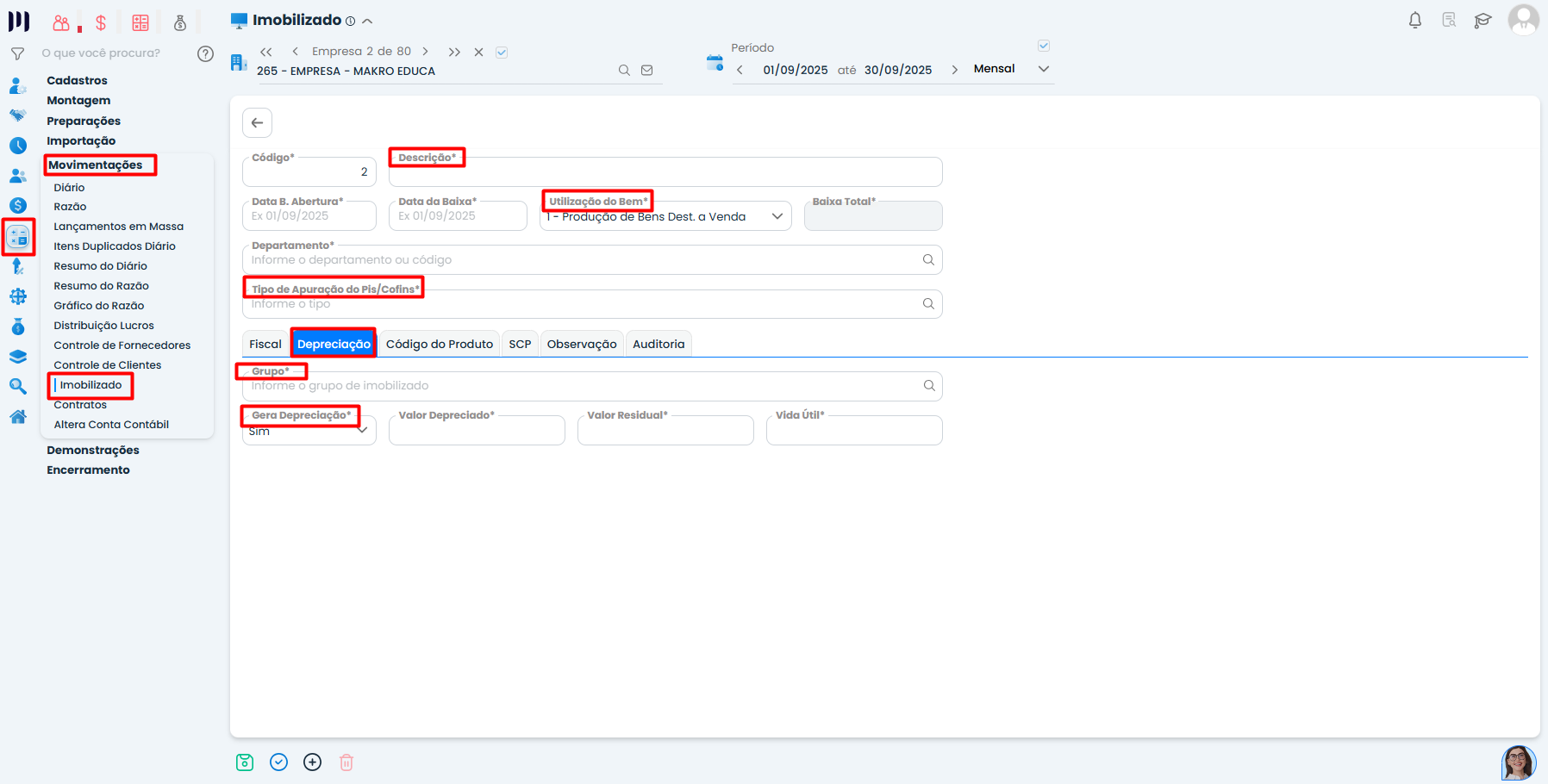Click the envelope icon beside company name
Image resolution: width=1548 pixels, height=784 pixels.
(647, 71)
